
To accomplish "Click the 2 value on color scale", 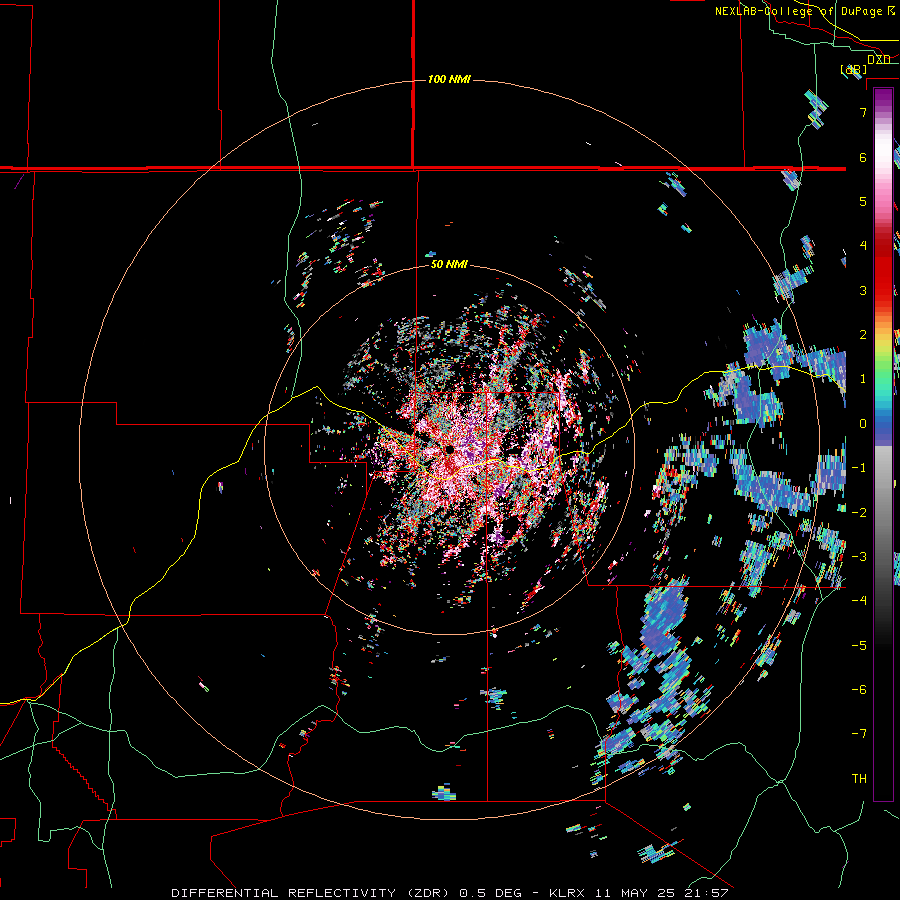I will tap(863, 335).
